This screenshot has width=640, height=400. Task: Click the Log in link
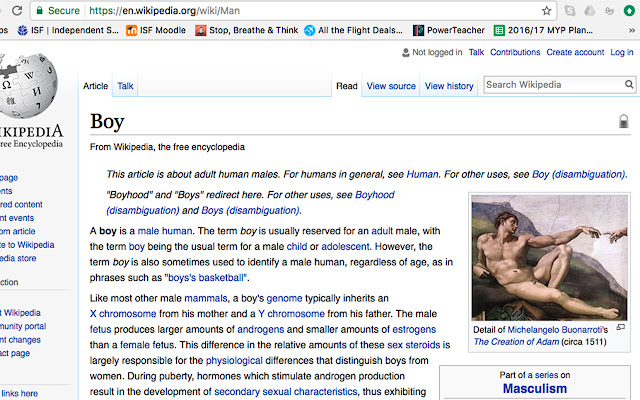pos(622,52)
